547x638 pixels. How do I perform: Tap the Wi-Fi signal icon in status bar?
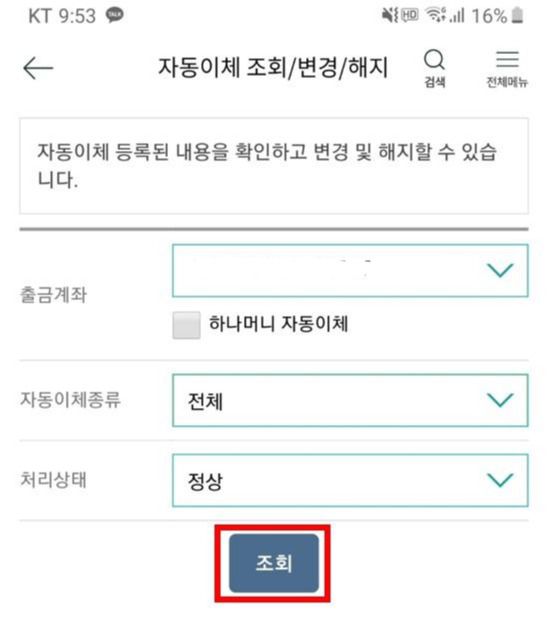[x=435, y=15]
